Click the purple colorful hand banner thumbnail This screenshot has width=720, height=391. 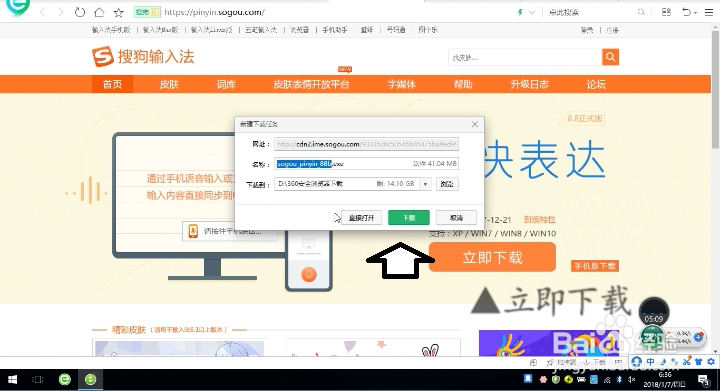pos(549,343)
